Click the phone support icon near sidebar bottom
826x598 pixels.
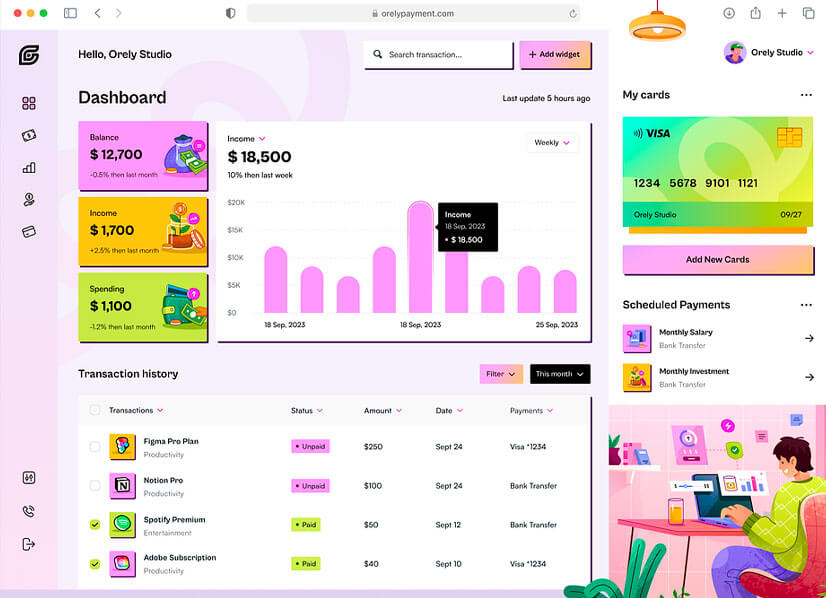[x=28, y=511]
